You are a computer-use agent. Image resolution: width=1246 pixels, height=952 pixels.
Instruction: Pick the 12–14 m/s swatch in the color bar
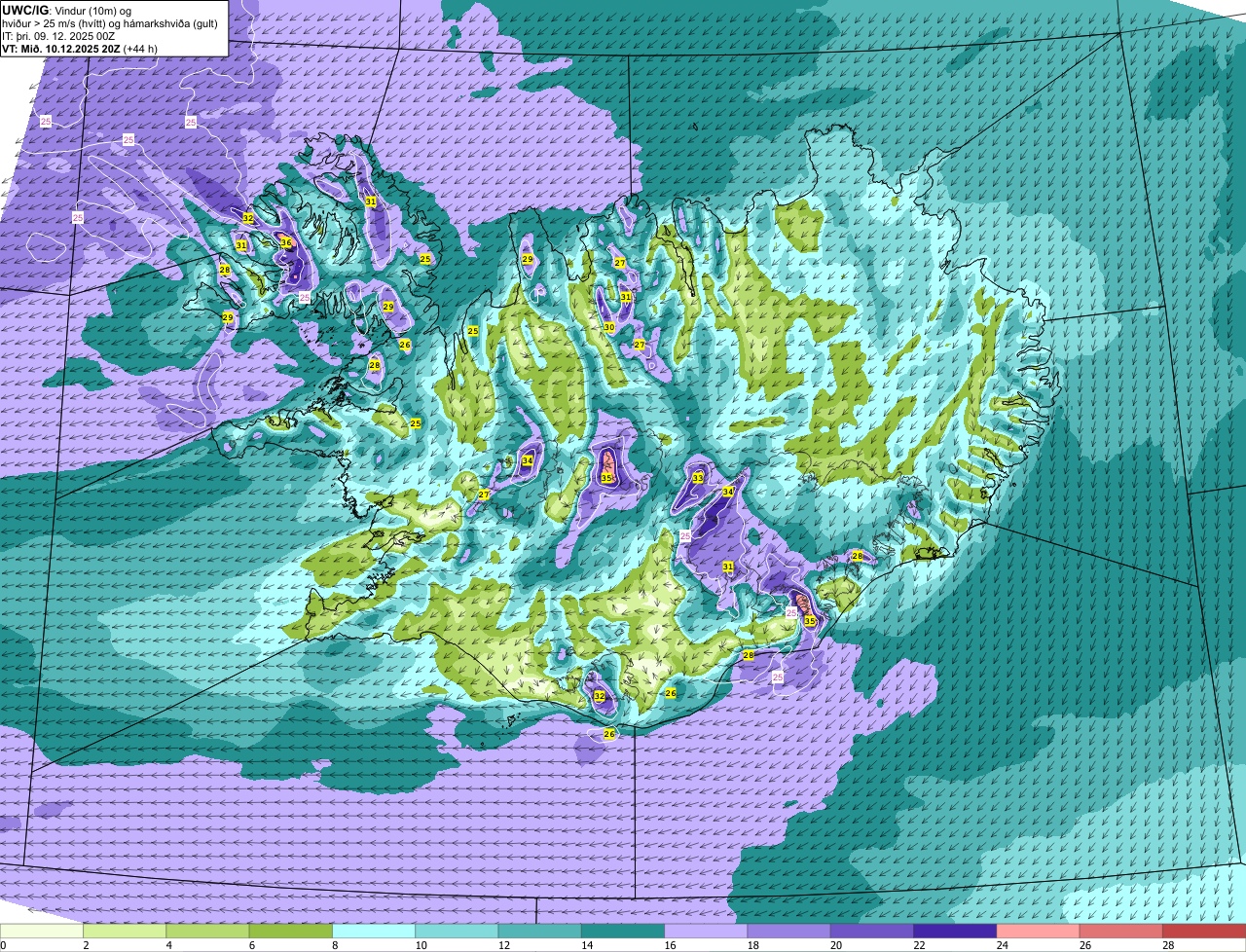pos(539,932)
